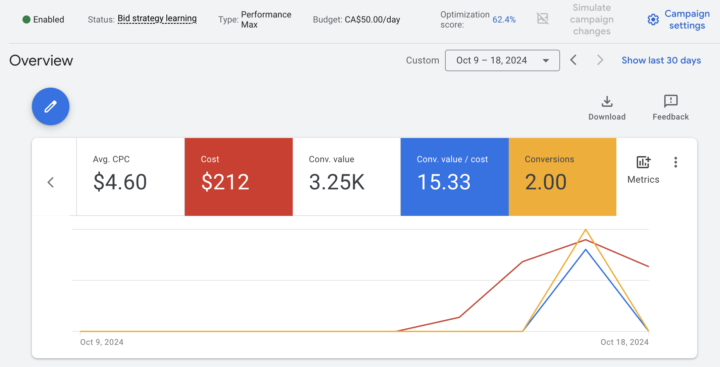Screen dimensions: 720x367
Task: Select the Avg. CPC metric card
Action: (x=130, y=177)
